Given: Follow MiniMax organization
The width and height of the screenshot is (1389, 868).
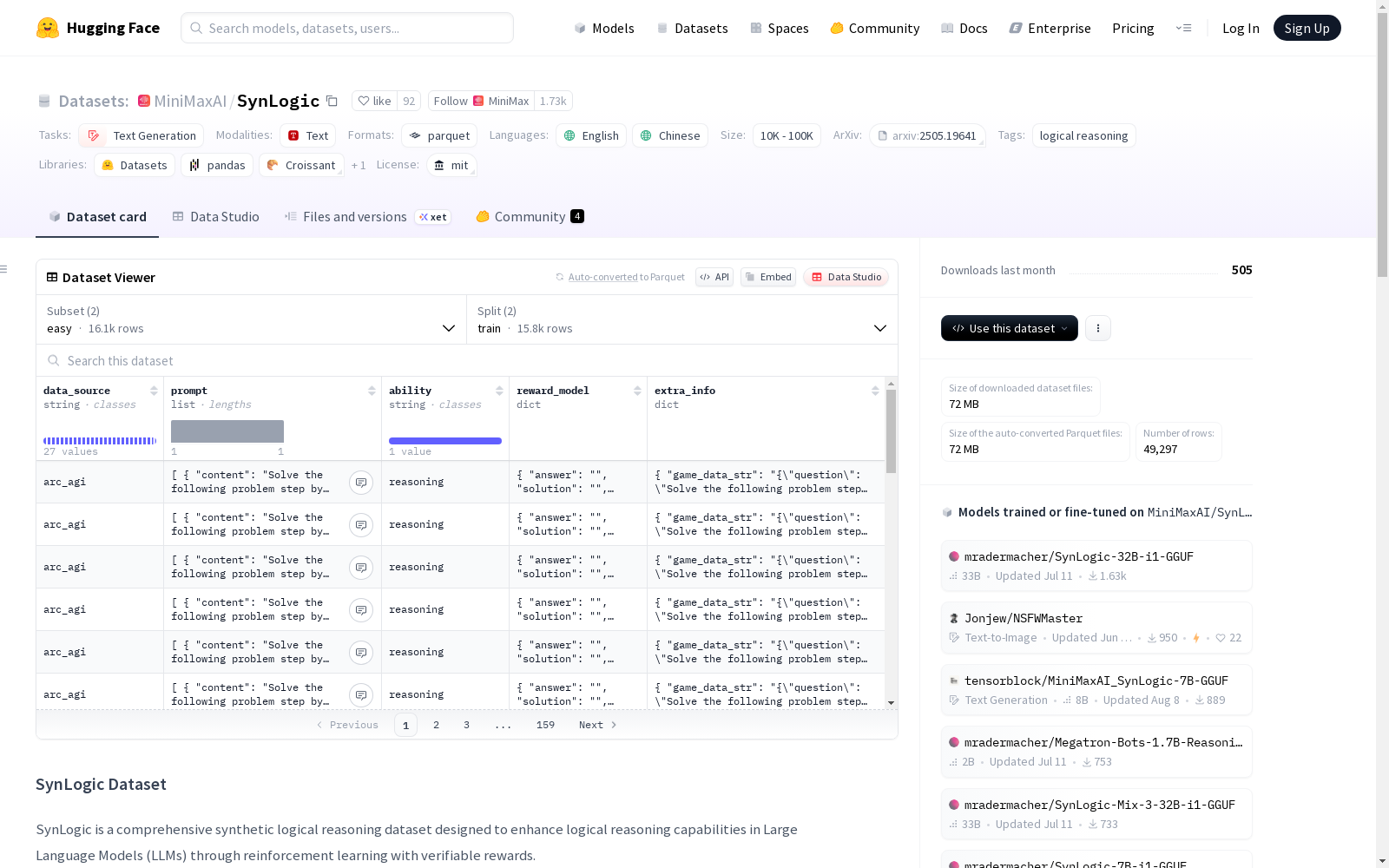Looking at the screenshot, I should pyautogui.click(x=481, y=101).
